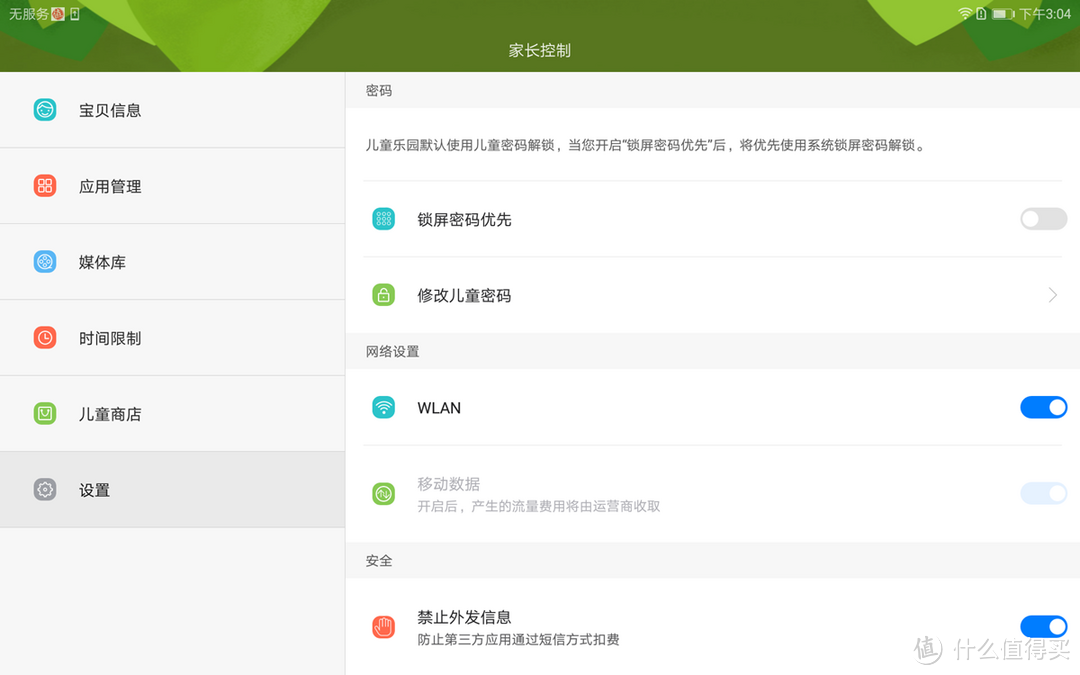Image resolution: width=1080 pixels, height=675 pixels.
Task: Turn off the WLAN switch
Action: [x=1043, y=407]
